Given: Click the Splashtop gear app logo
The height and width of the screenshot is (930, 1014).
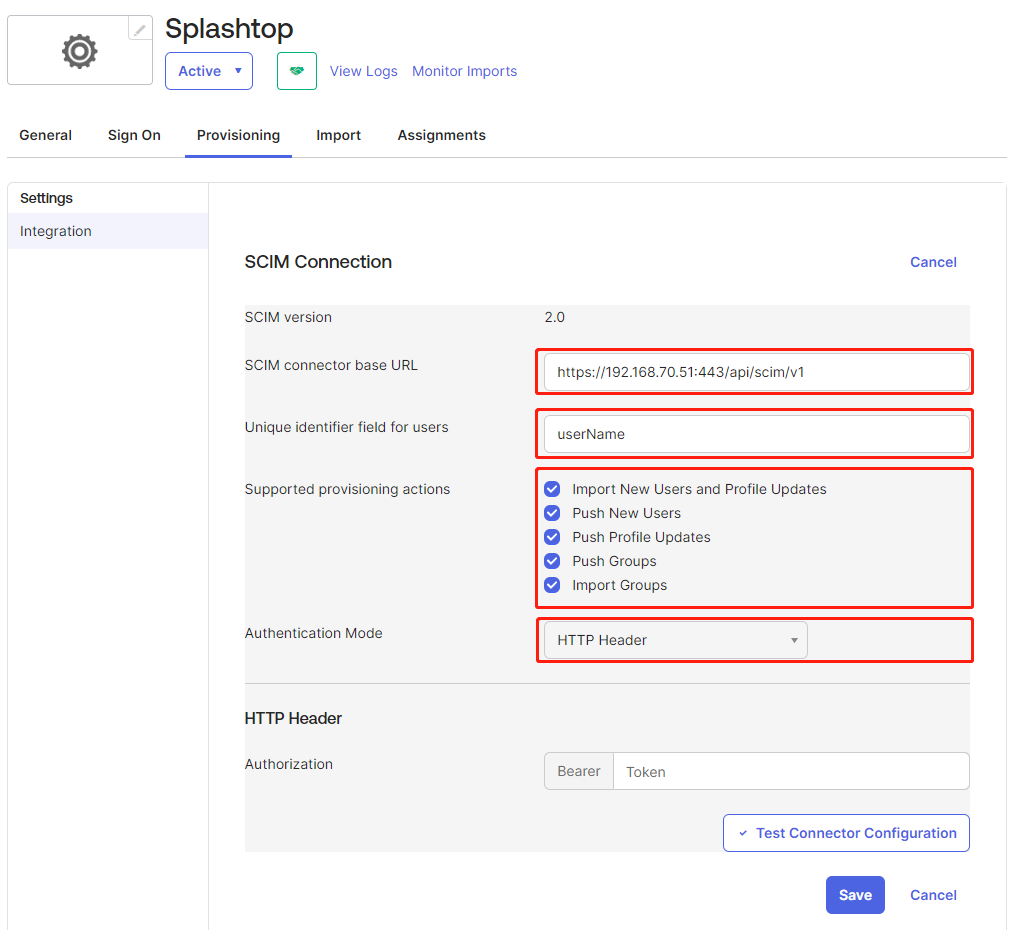Looking at the screenshot, I should coord(80,51).
